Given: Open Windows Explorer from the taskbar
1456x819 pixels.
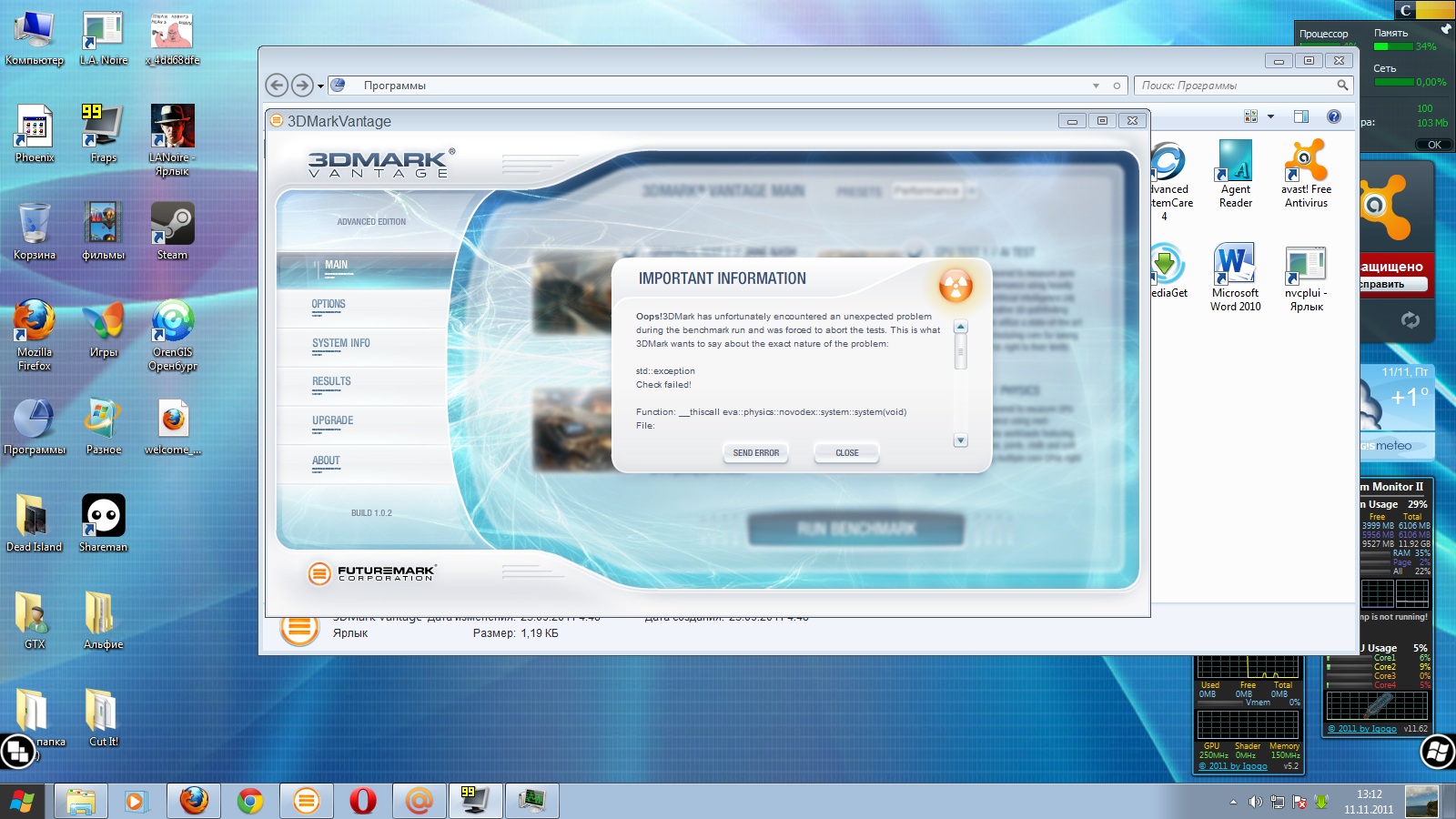Looking at the screenshot, I should [81, 801].
